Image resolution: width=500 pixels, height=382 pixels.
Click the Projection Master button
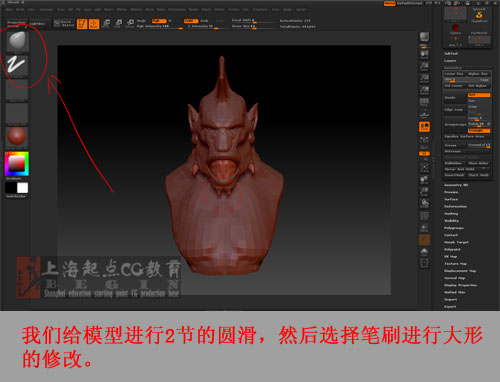(x=17, y=24)
